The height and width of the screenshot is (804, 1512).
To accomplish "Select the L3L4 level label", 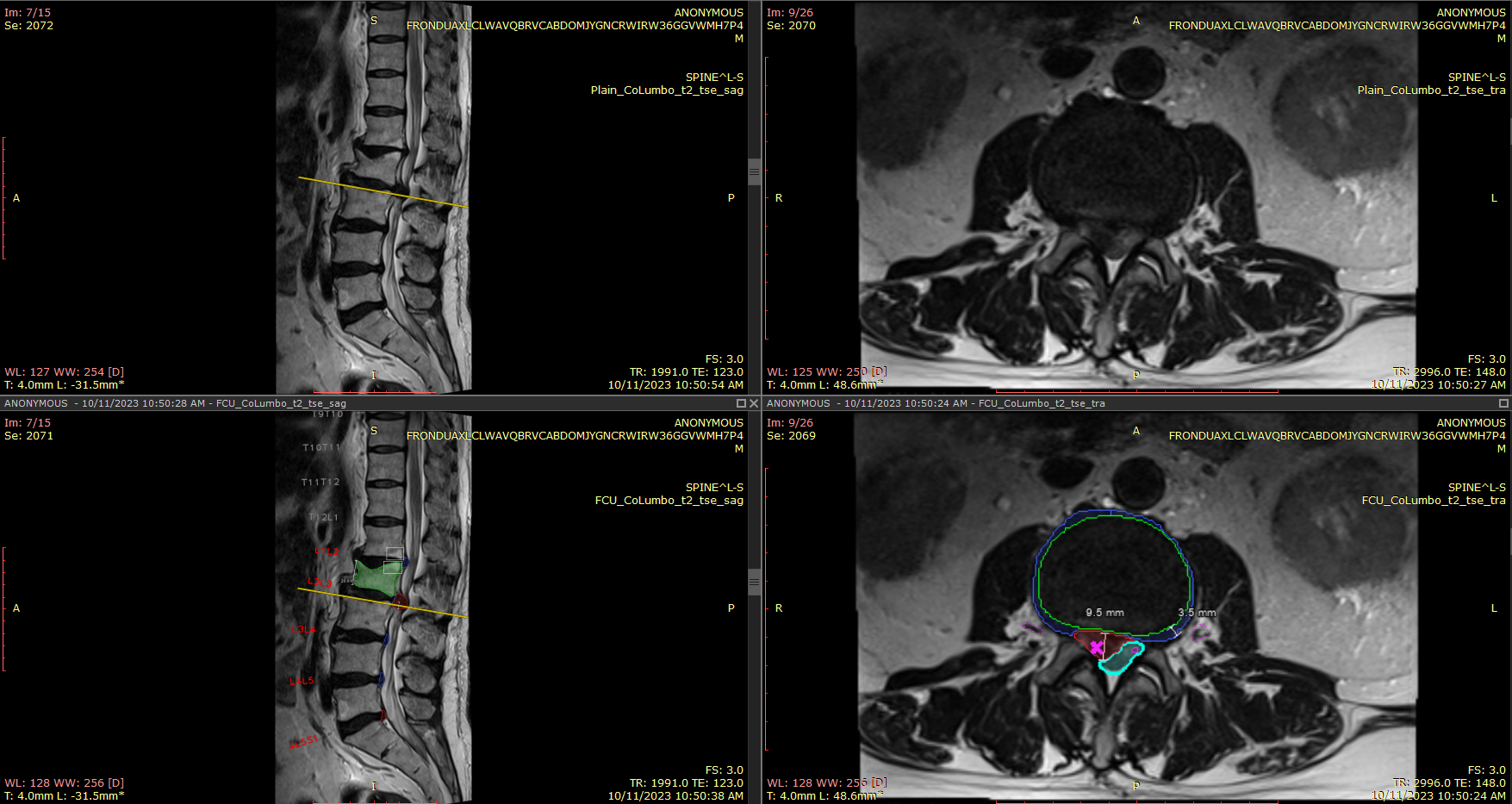I will pos(303,629).
